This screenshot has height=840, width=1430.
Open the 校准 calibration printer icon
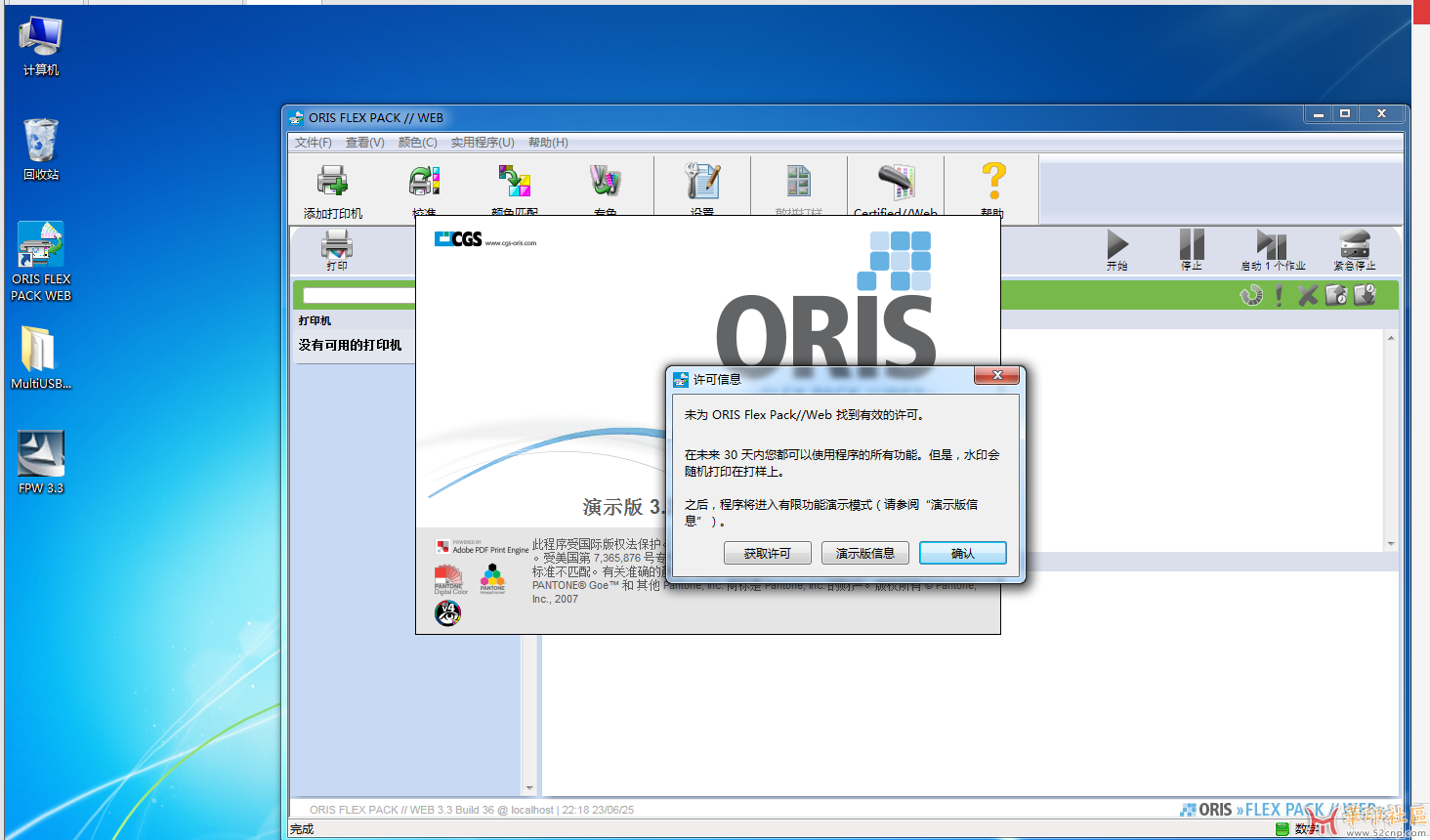(424, 181)
